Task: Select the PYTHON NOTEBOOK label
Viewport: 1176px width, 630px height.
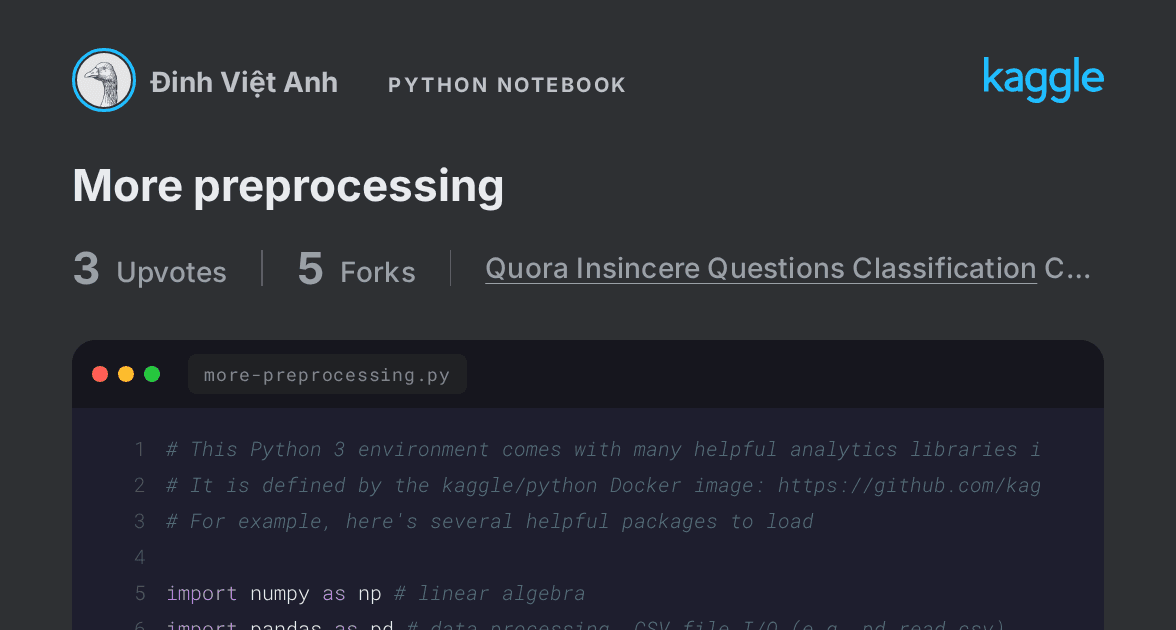Action: [507, 85]
